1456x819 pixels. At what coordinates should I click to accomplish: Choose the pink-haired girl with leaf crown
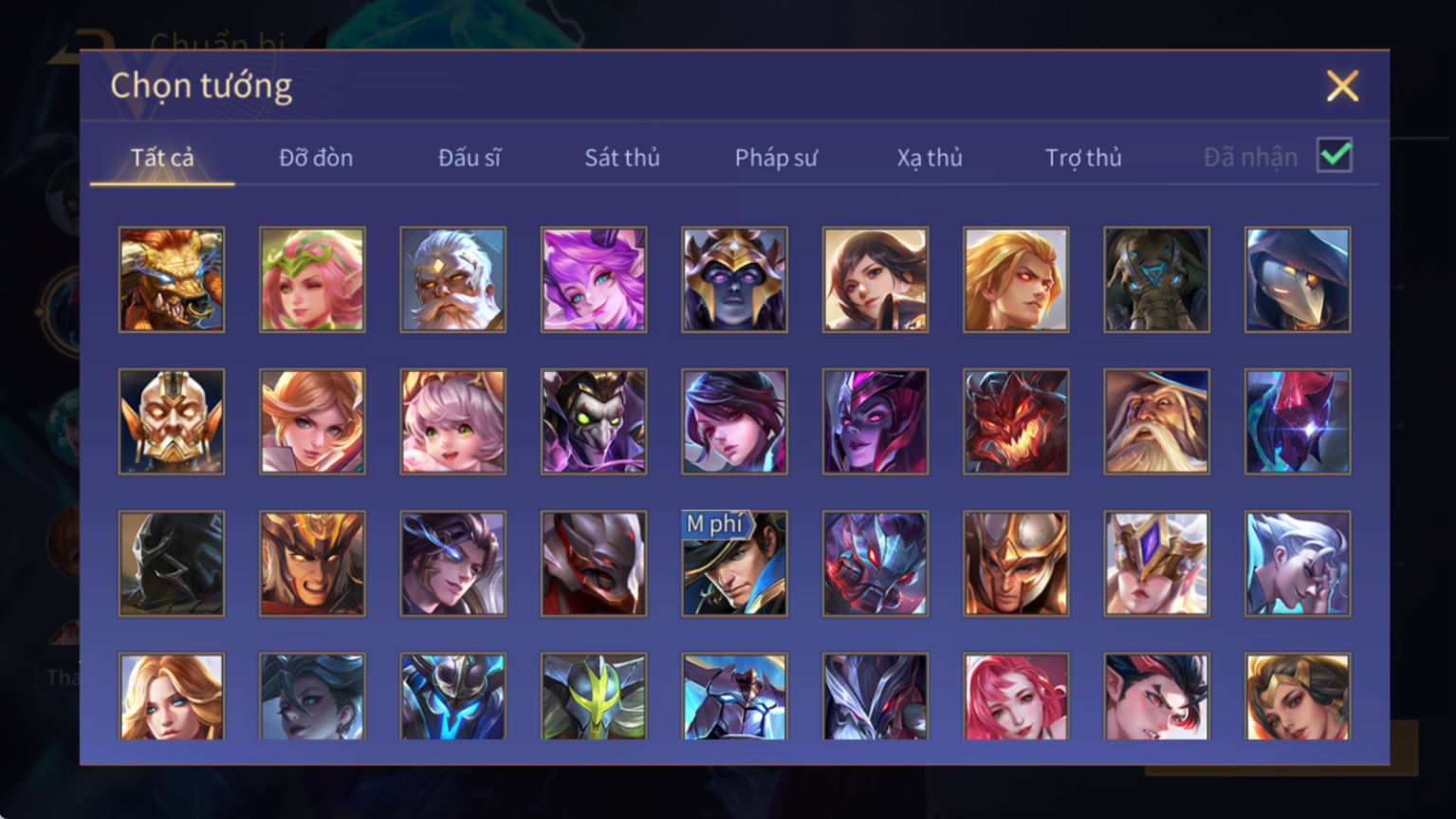pos(312,279)
